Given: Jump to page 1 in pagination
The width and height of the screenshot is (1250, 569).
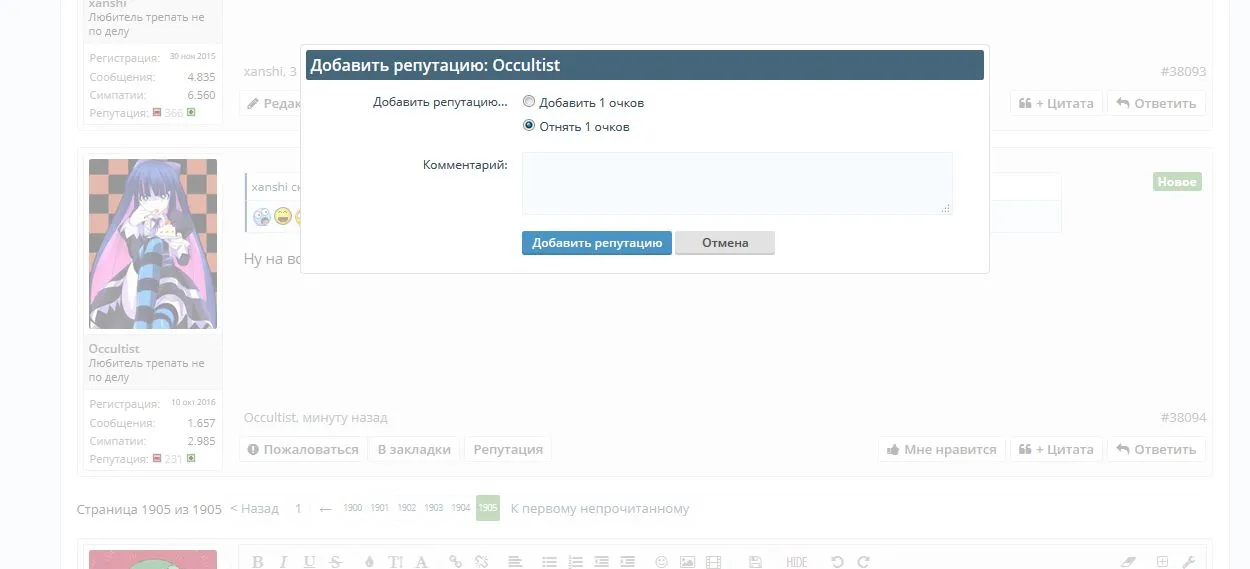Looking at the screenshot, I should tap(298, 509).
